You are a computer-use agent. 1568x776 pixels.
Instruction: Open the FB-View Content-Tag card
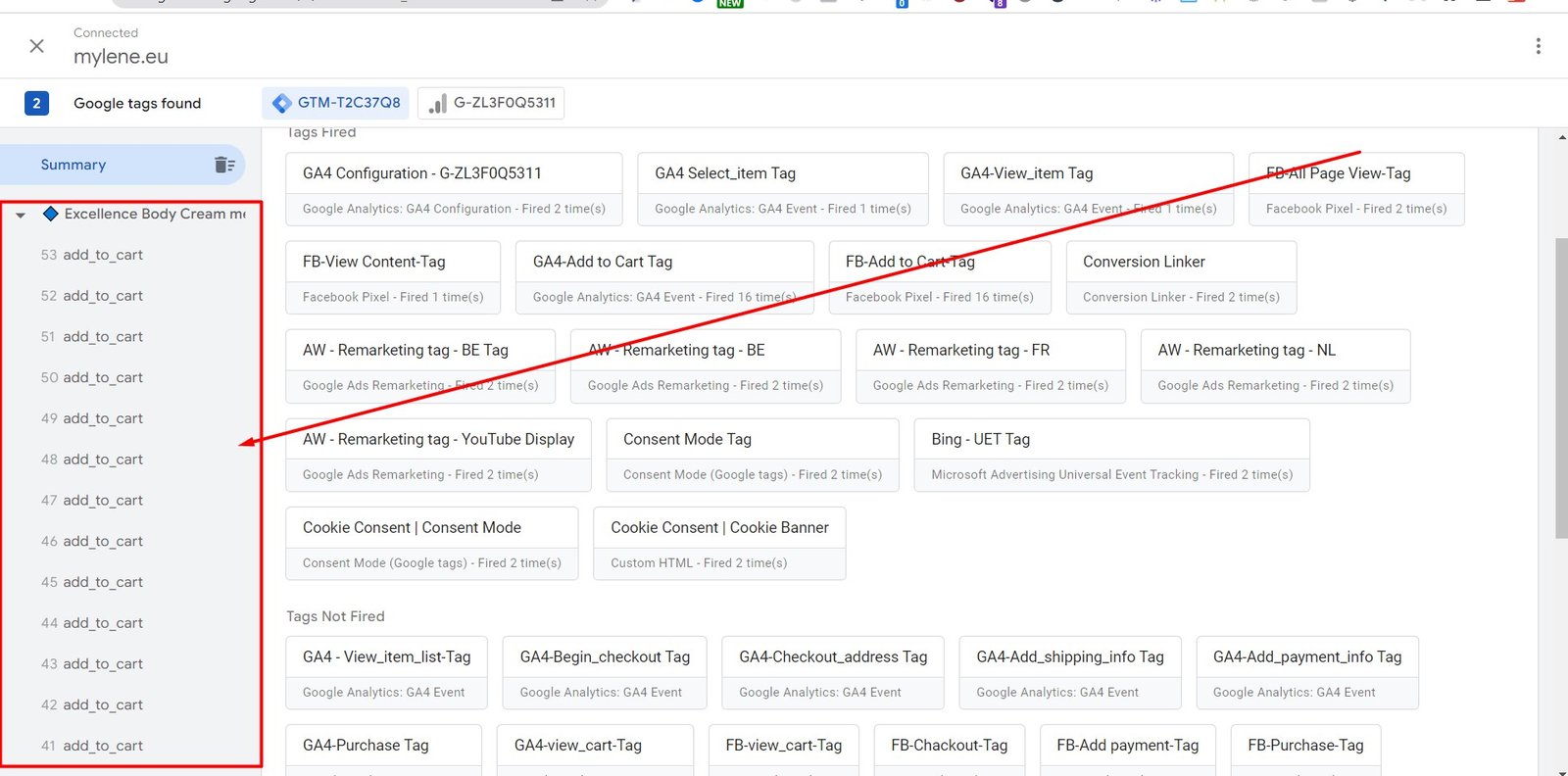pos(393,277)
